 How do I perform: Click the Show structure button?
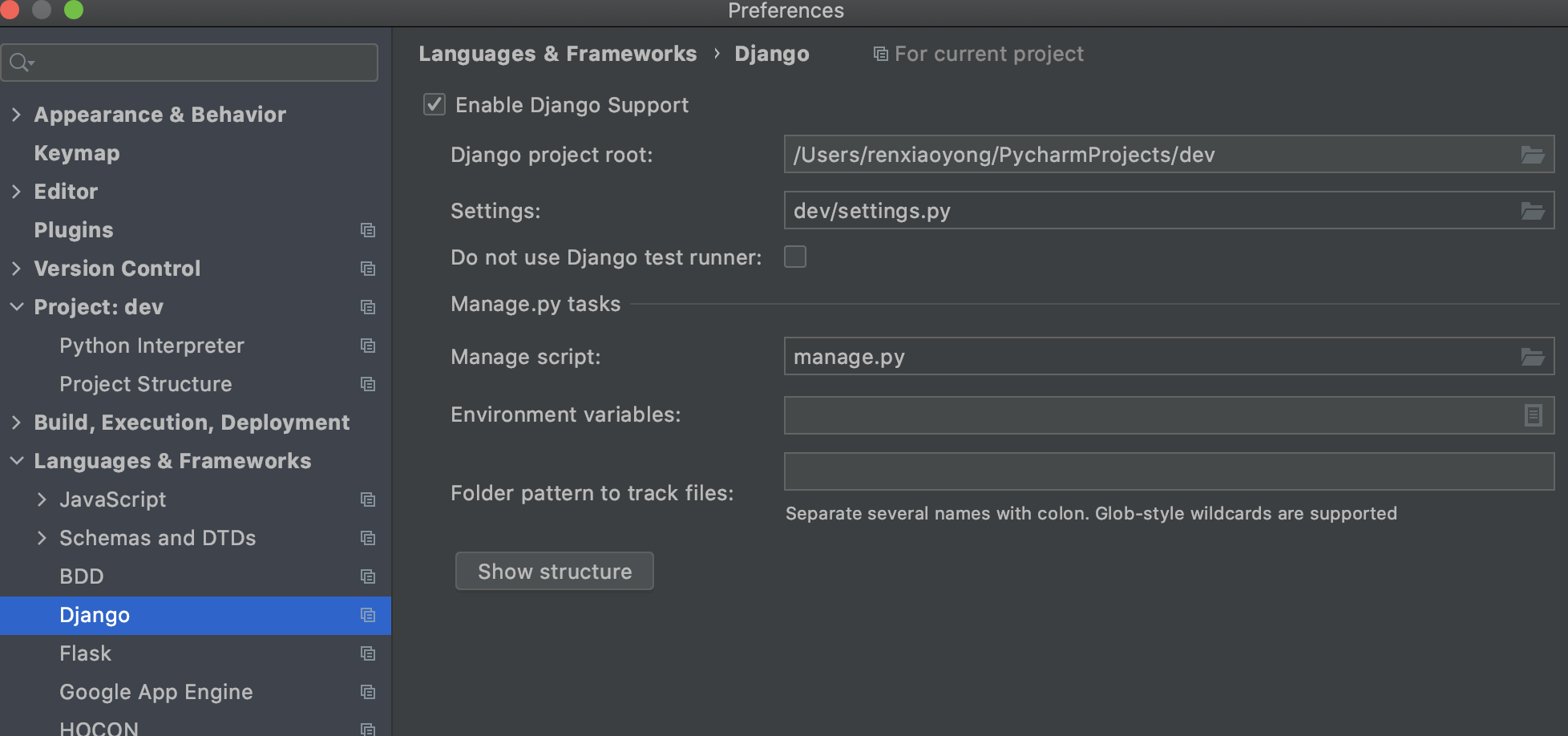click(x=555, y=572)
